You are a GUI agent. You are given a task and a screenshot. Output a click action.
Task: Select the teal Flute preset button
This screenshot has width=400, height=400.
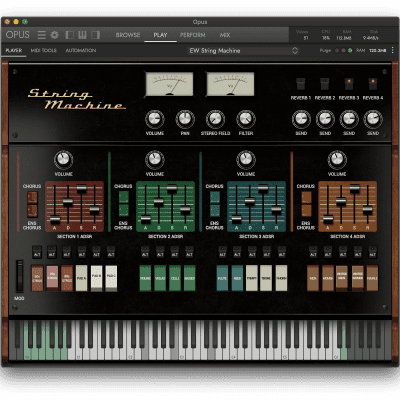[222, 278]
